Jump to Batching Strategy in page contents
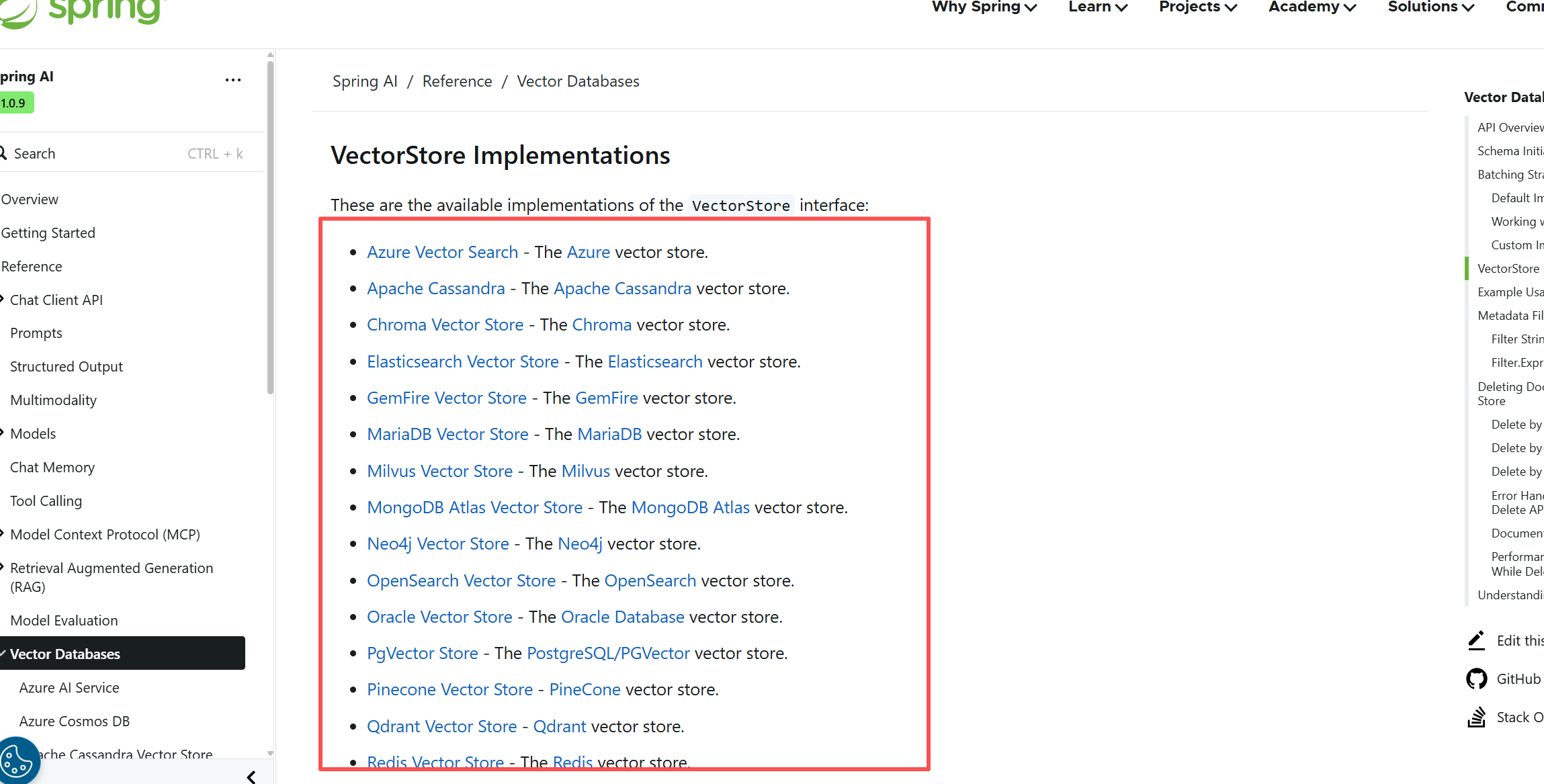The height and width of the screenshot is (784, 1544). pos(1510,175)
